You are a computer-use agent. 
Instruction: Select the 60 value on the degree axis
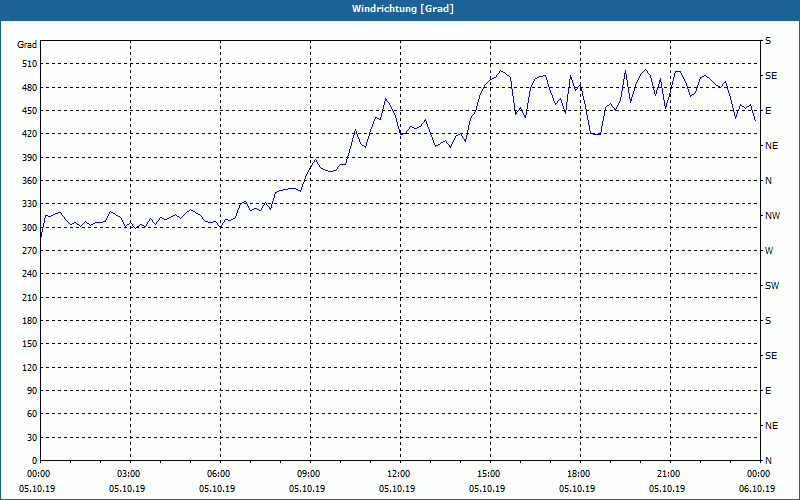(32, 414)
